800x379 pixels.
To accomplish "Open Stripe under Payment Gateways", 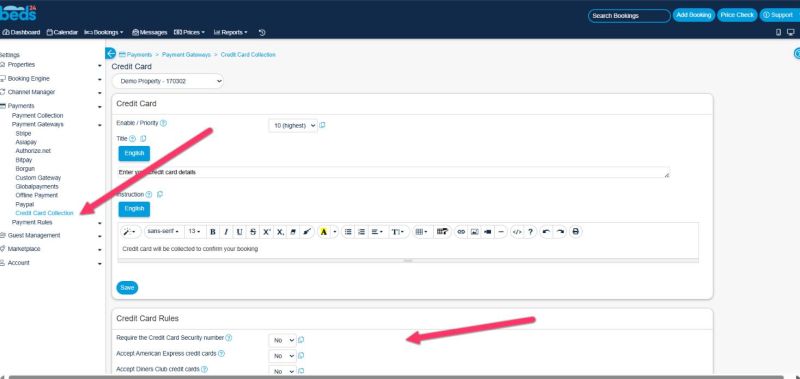I will [23, 134].
